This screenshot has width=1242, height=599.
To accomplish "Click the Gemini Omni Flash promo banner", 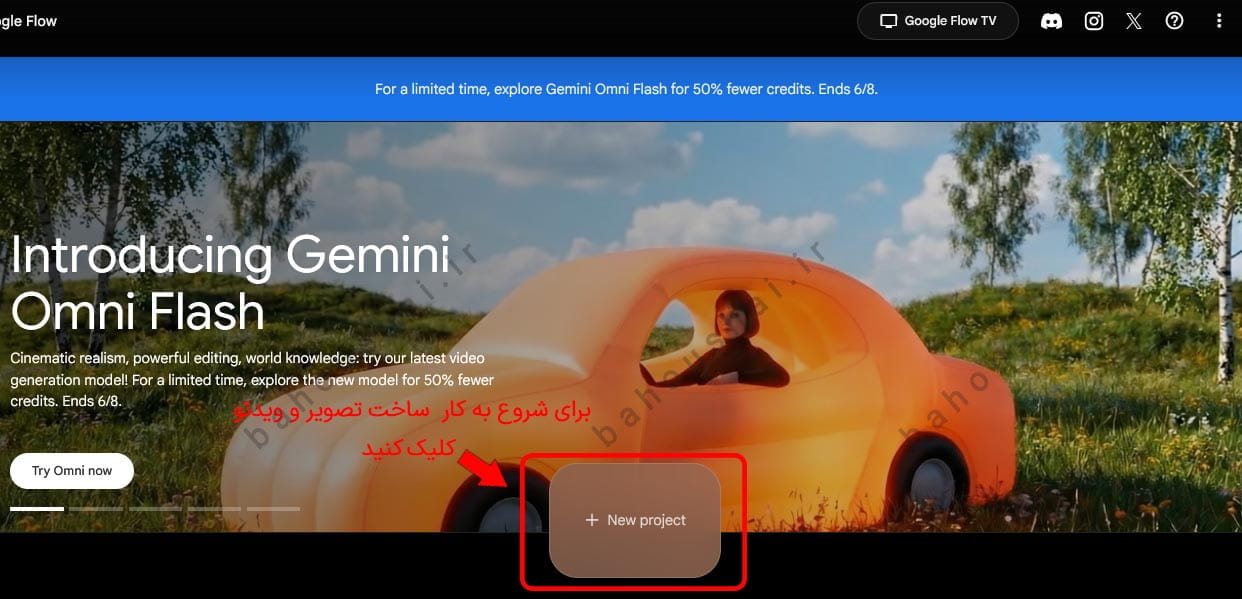I will (x=621, y=89).
